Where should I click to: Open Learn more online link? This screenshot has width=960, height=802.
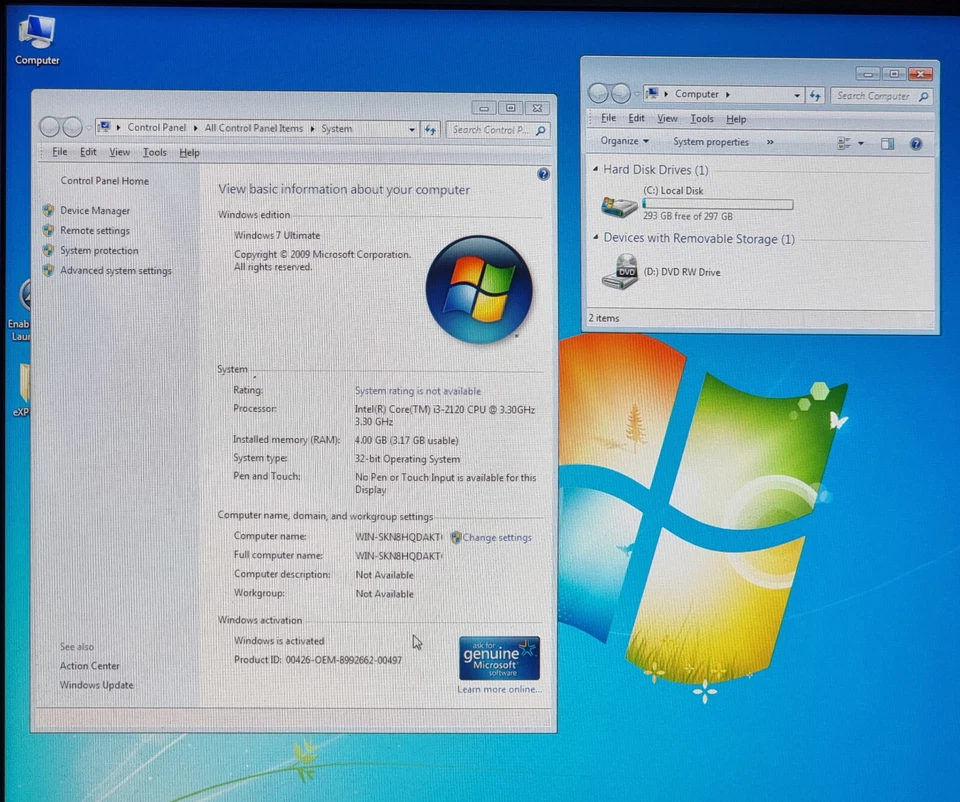(500, 689)
